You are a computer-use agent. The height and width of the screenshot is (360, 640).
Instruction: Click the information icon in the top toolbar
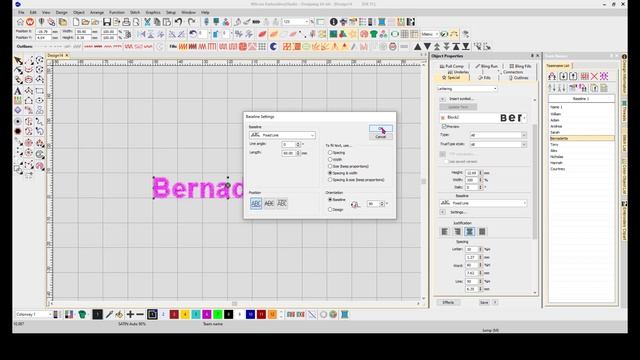[x=333, y=22]
